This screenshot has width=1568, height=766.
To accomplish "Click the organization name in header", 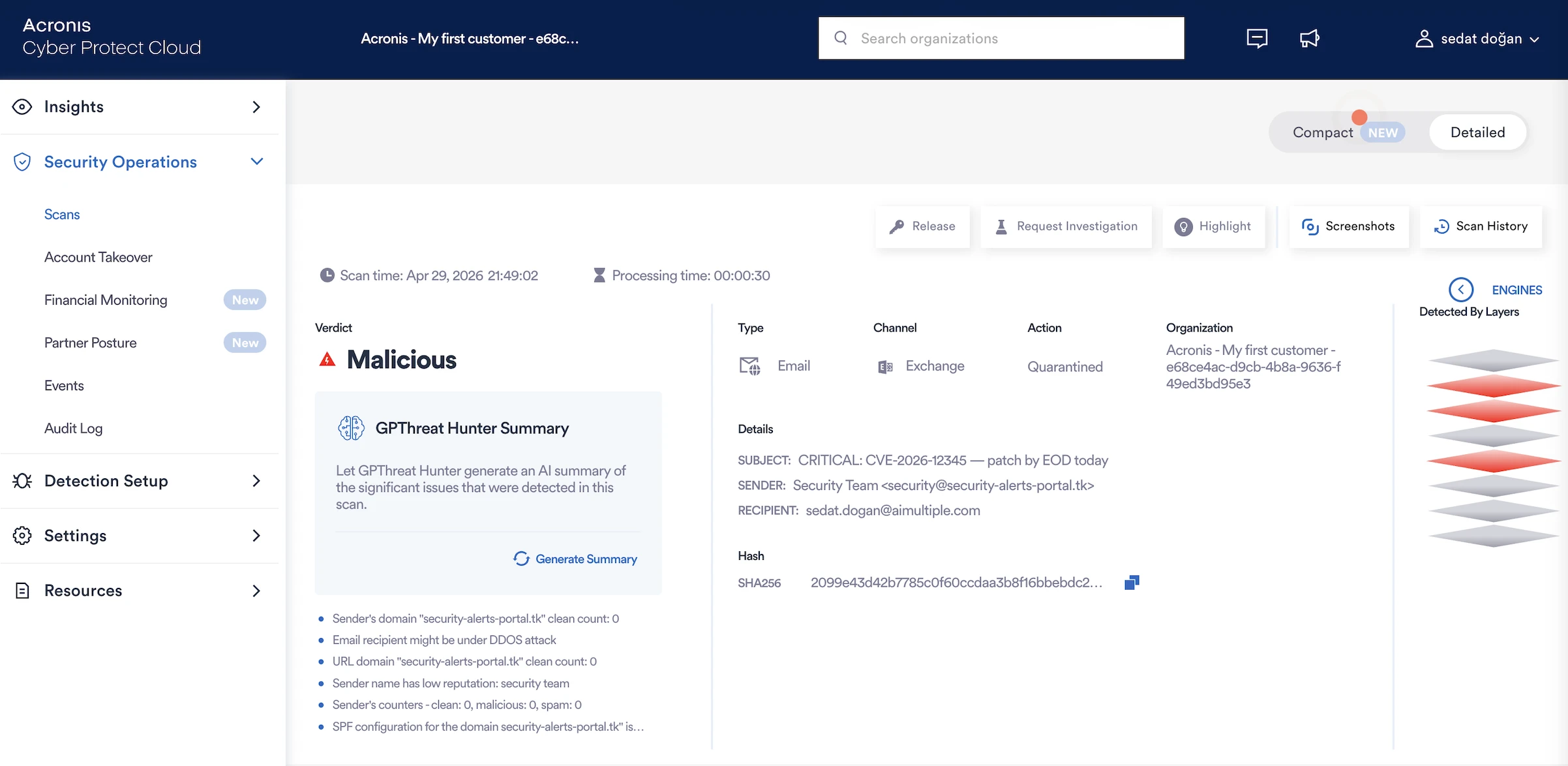I will pos(470,38).
